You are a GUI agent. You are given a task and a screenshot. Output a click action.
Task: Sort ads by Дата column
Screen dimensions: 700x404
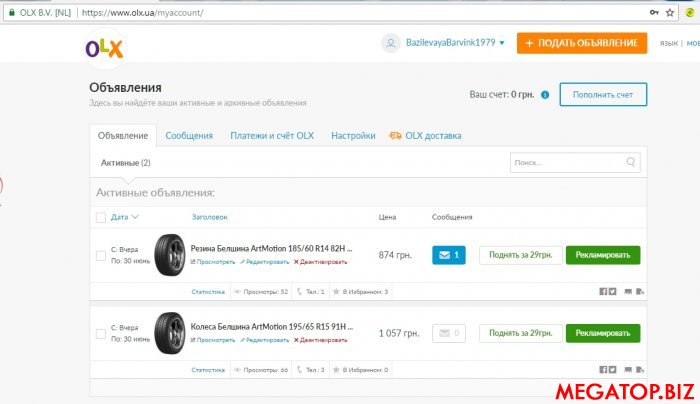coord(125,217)
